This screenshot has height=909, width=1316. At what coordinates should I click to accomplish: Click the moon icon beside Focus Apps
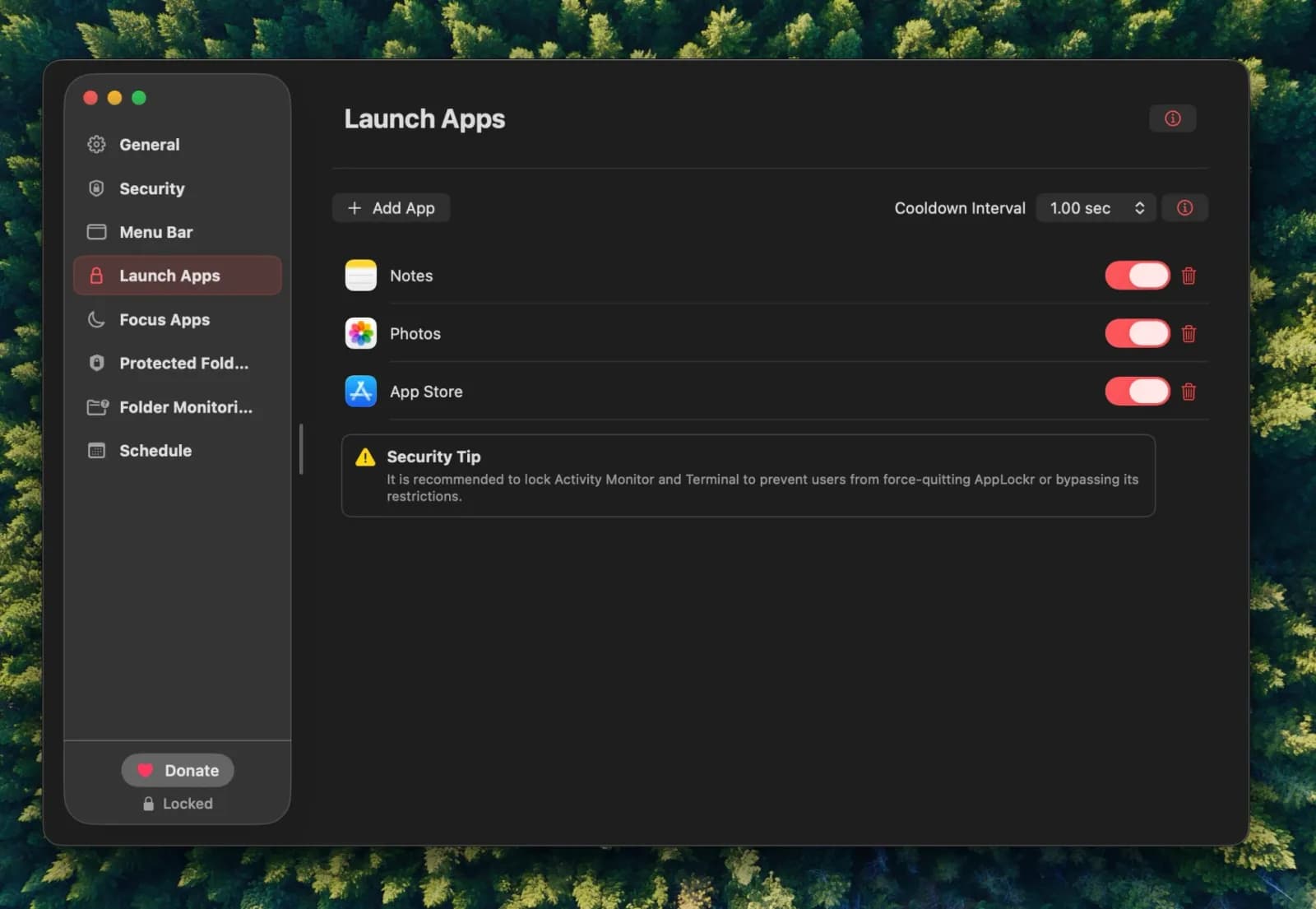point(96,319)
